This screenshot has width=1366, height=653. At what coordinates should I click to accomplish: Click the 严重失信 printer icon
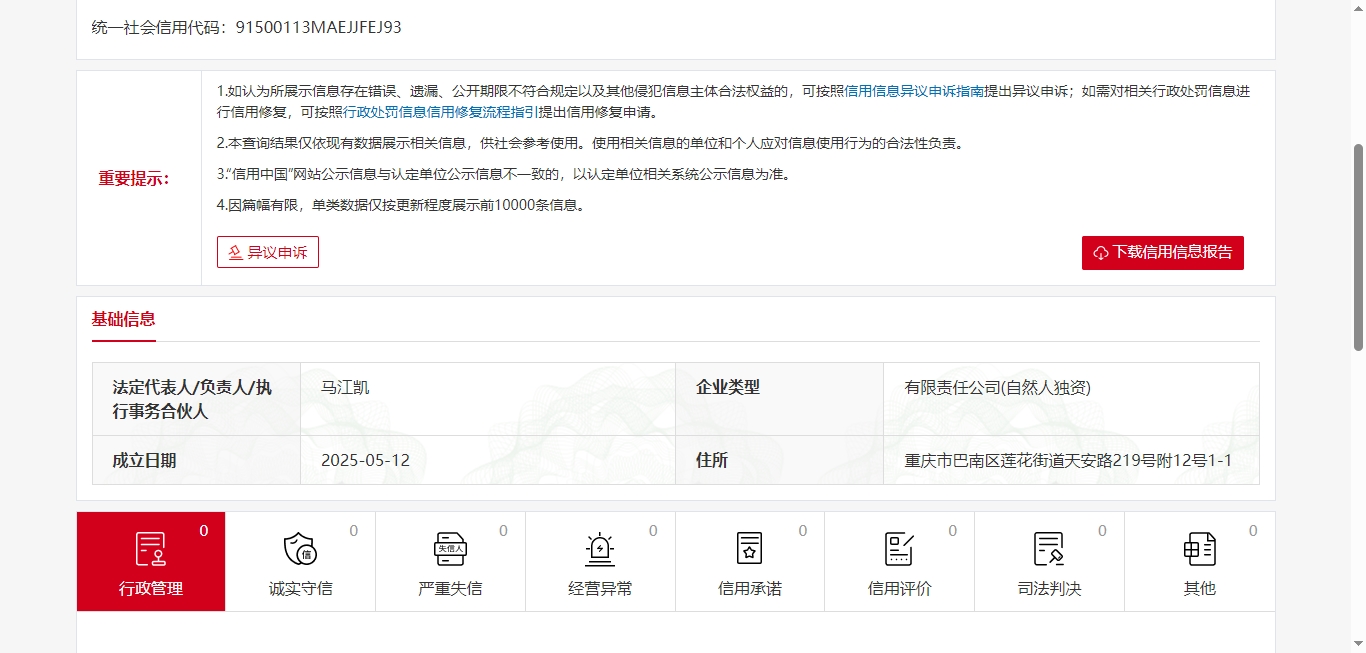point(450,549)
